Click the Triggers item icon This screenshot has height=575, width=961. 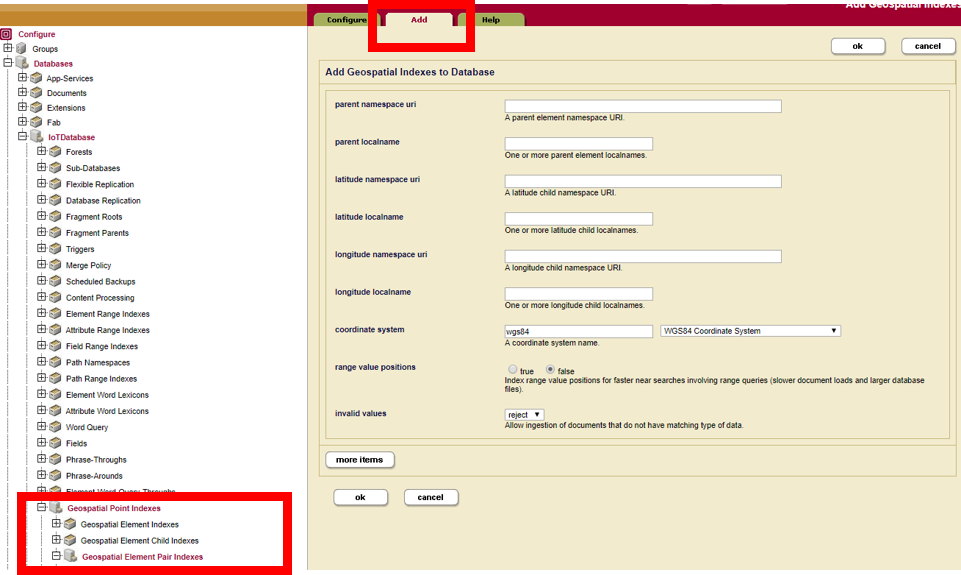pos(56,249)
